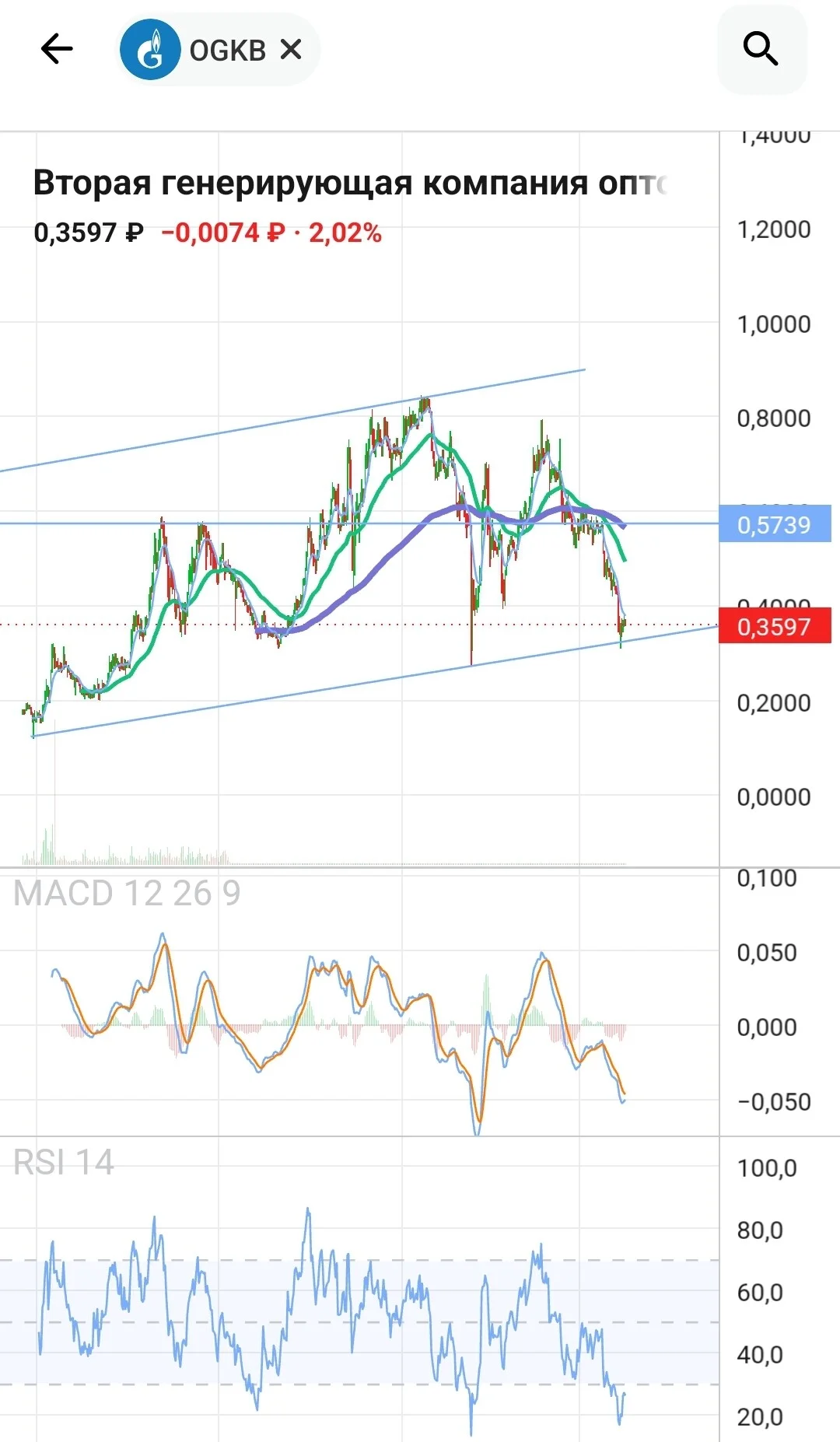Tap the 0,8000 price axis label
The image size is (840, 1442).
[x=774, y=418]
